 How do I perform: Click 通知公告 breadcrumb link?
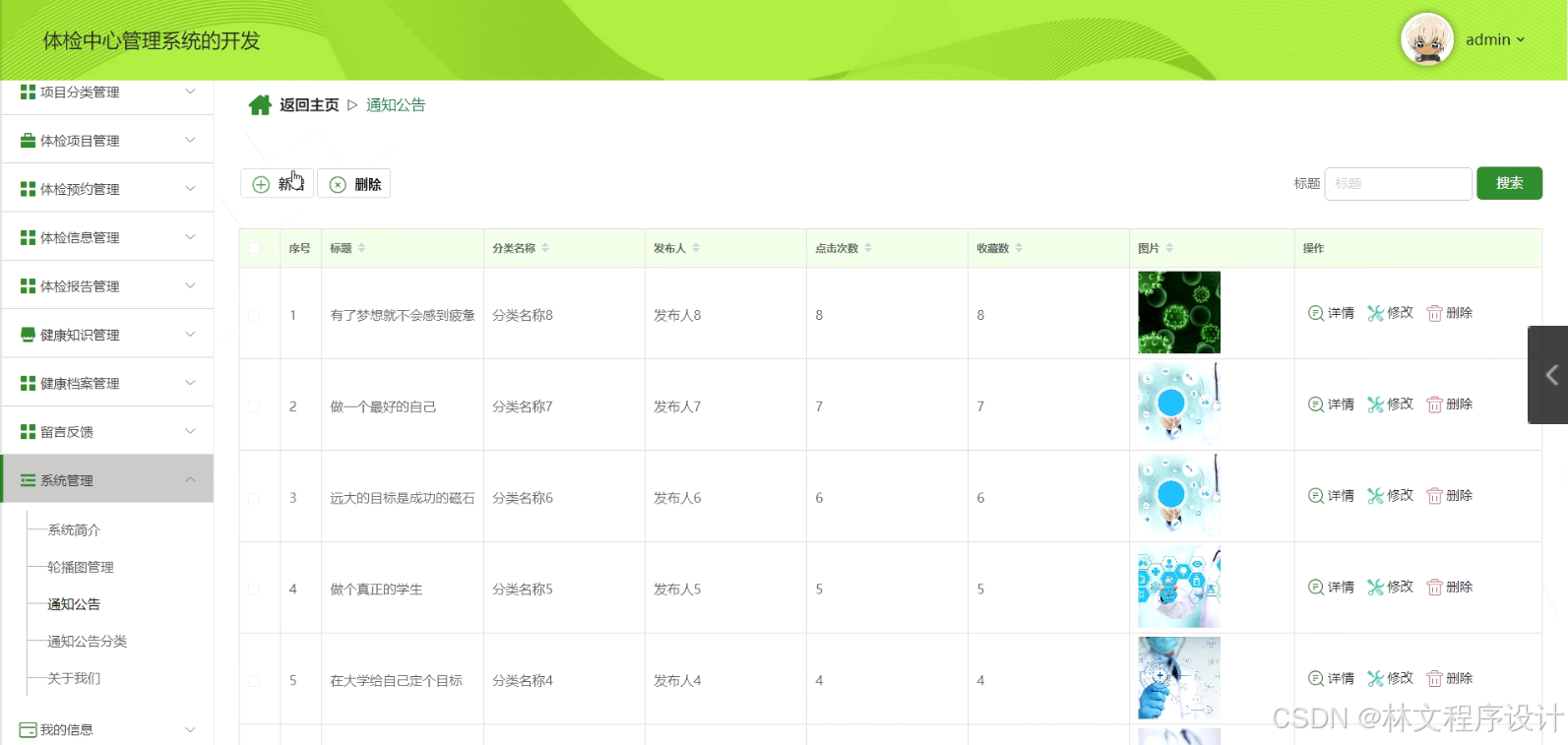[396, 105]
